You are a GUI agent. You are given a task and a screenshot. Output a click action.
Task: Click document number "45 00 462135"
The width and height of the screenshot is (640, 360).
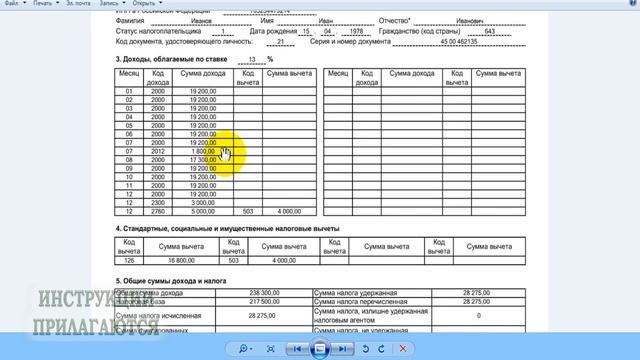click(x=459, y=42)
